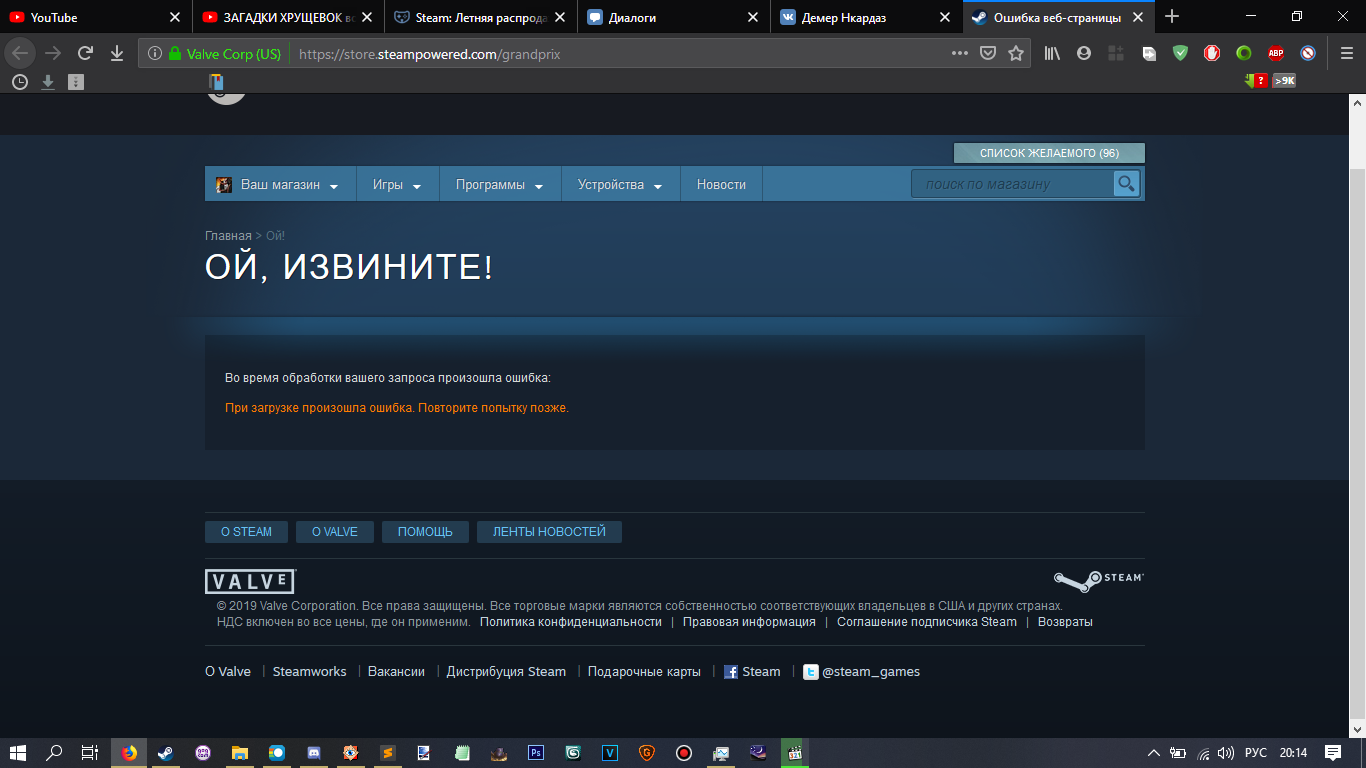
Task: Click the history clock bookmark icon
Action: [19, 82]
